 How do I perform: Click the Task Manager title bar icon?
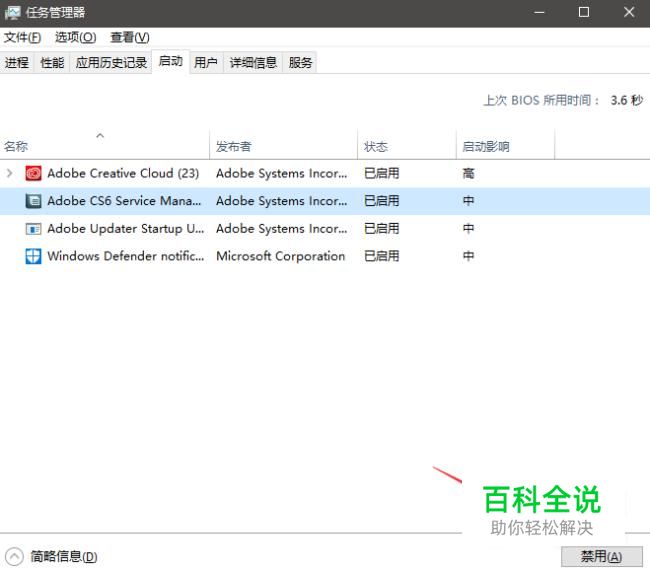coord(12,13)
